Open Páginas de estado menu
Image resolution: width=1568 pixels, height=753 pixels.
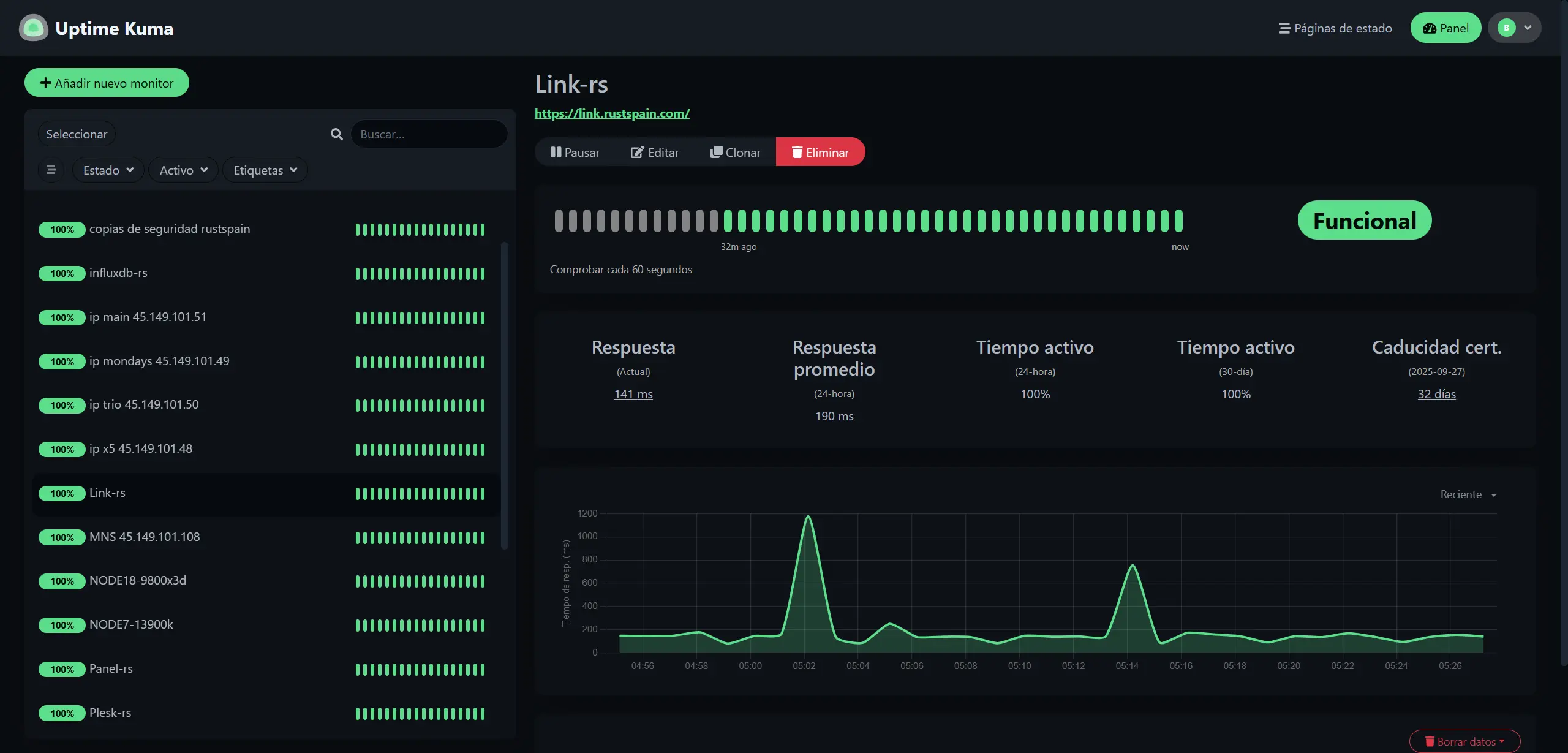(1335, 28)
